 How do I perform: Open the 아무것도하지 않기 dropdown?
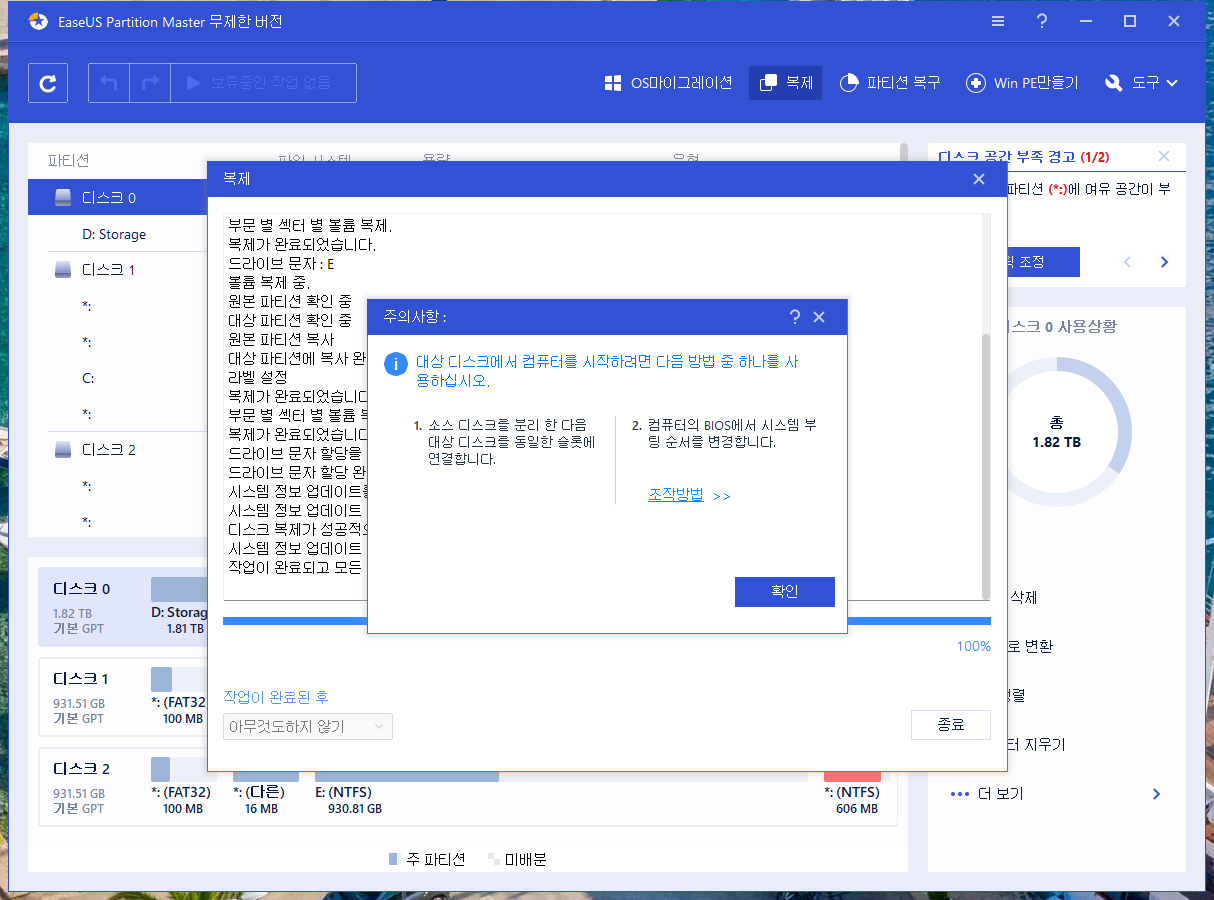(308, 727)
